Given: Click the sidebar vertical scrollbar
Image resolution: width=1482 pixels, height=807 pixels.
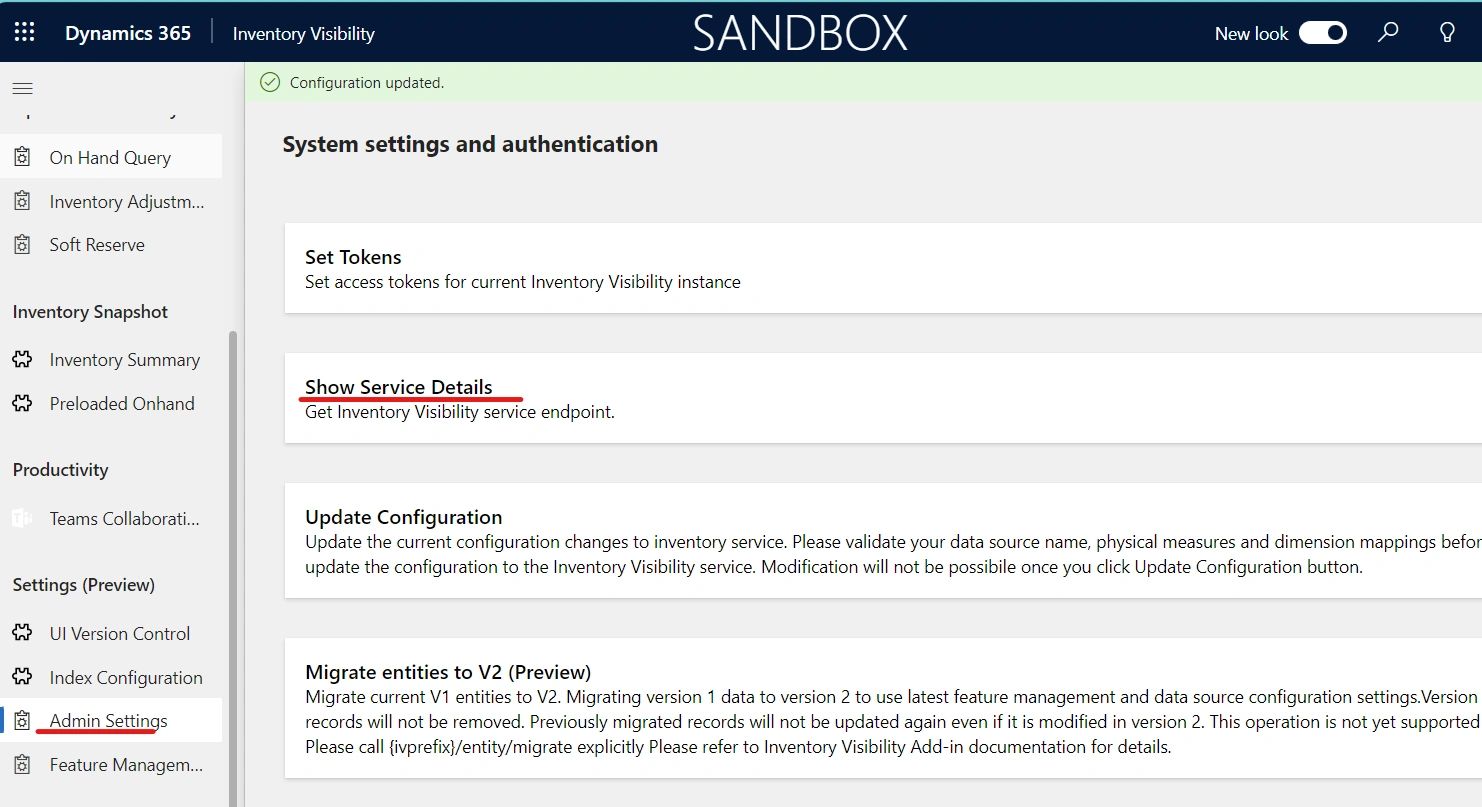Looking at the screenshot, I should pyautogui.click(x=234, y=560).
